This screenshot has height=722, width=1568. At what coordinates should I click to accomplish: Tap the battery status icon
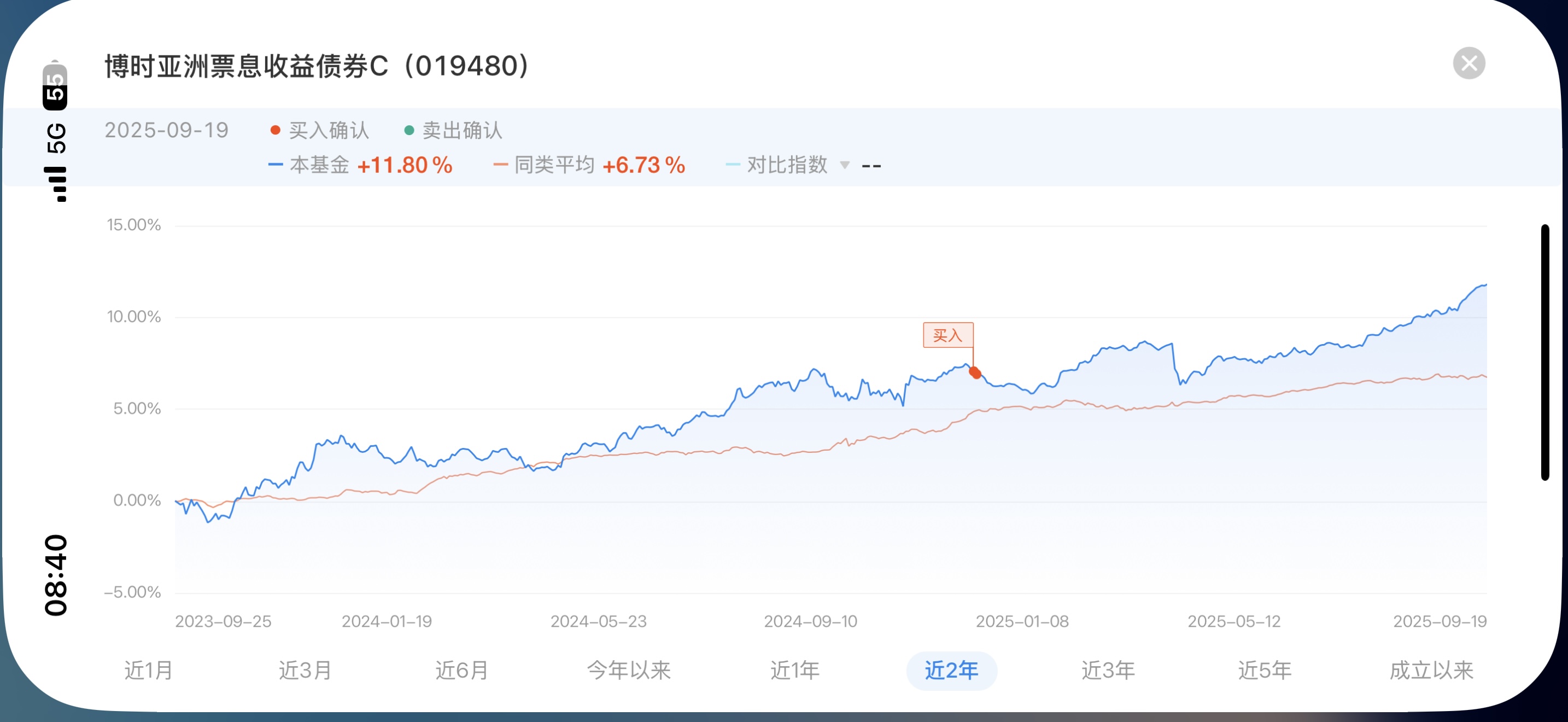(x=55, y=85)
